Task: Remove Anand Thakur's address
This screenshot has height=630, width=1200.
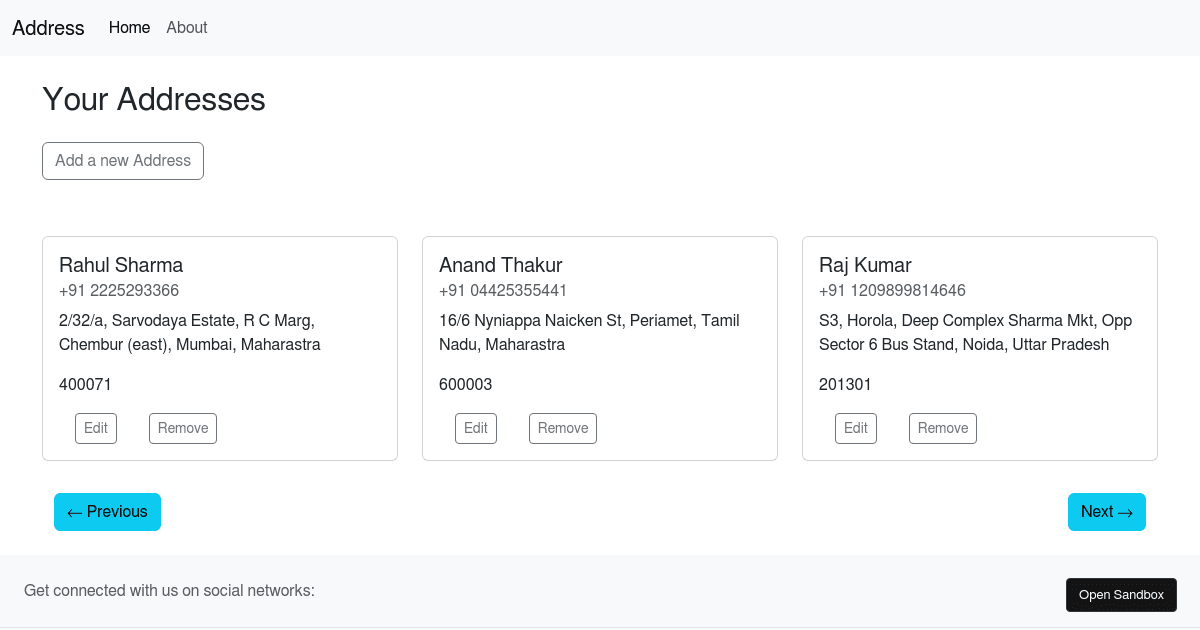Action: [x=563, y=428]
